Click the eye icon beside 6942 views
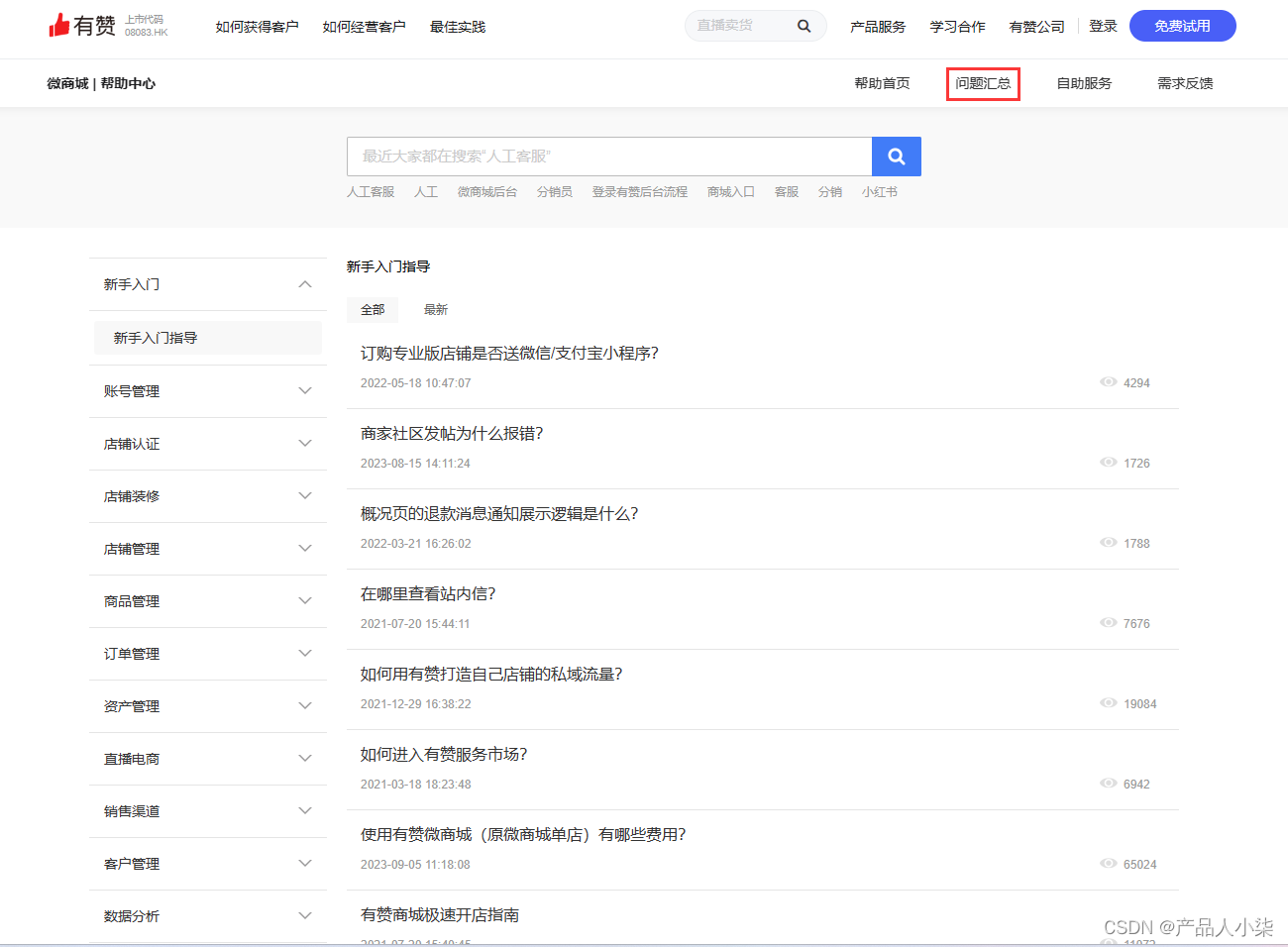Viewport: 1288px width, 947px height. coord(1109,784)
